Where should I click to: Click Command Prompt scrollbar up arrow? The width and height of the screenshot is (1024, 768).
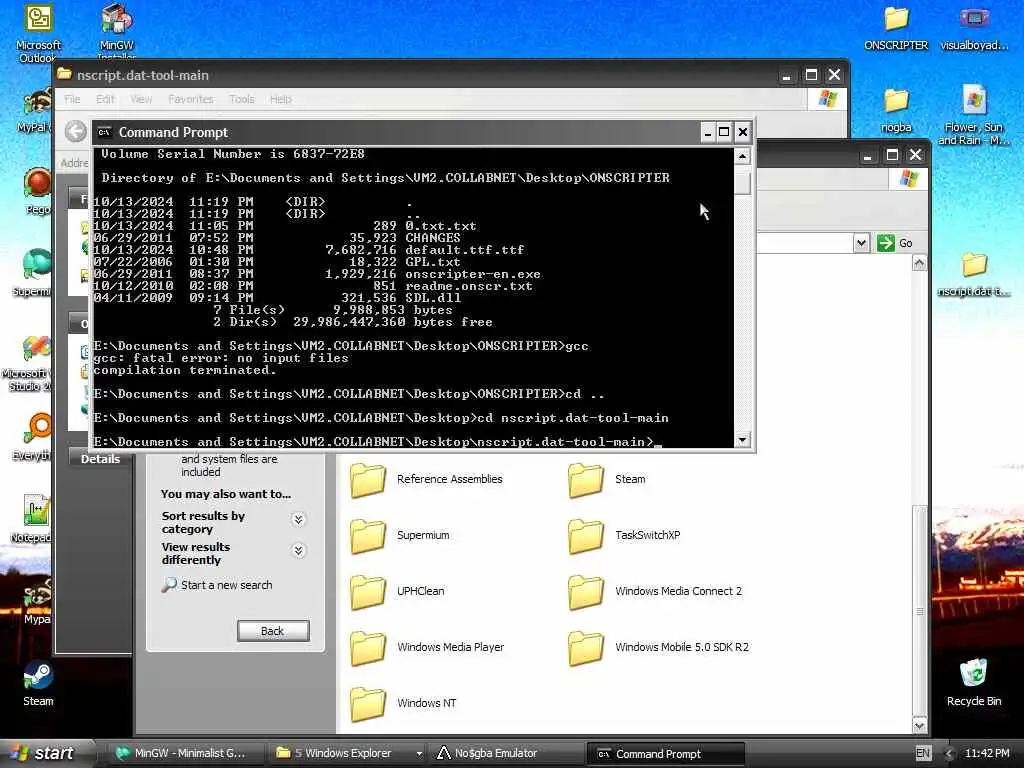click(742, 156)
